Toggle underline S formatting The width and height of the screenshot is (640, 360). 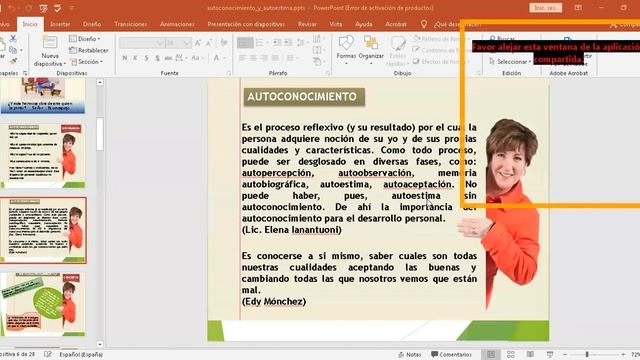click(x=146, y=58)
